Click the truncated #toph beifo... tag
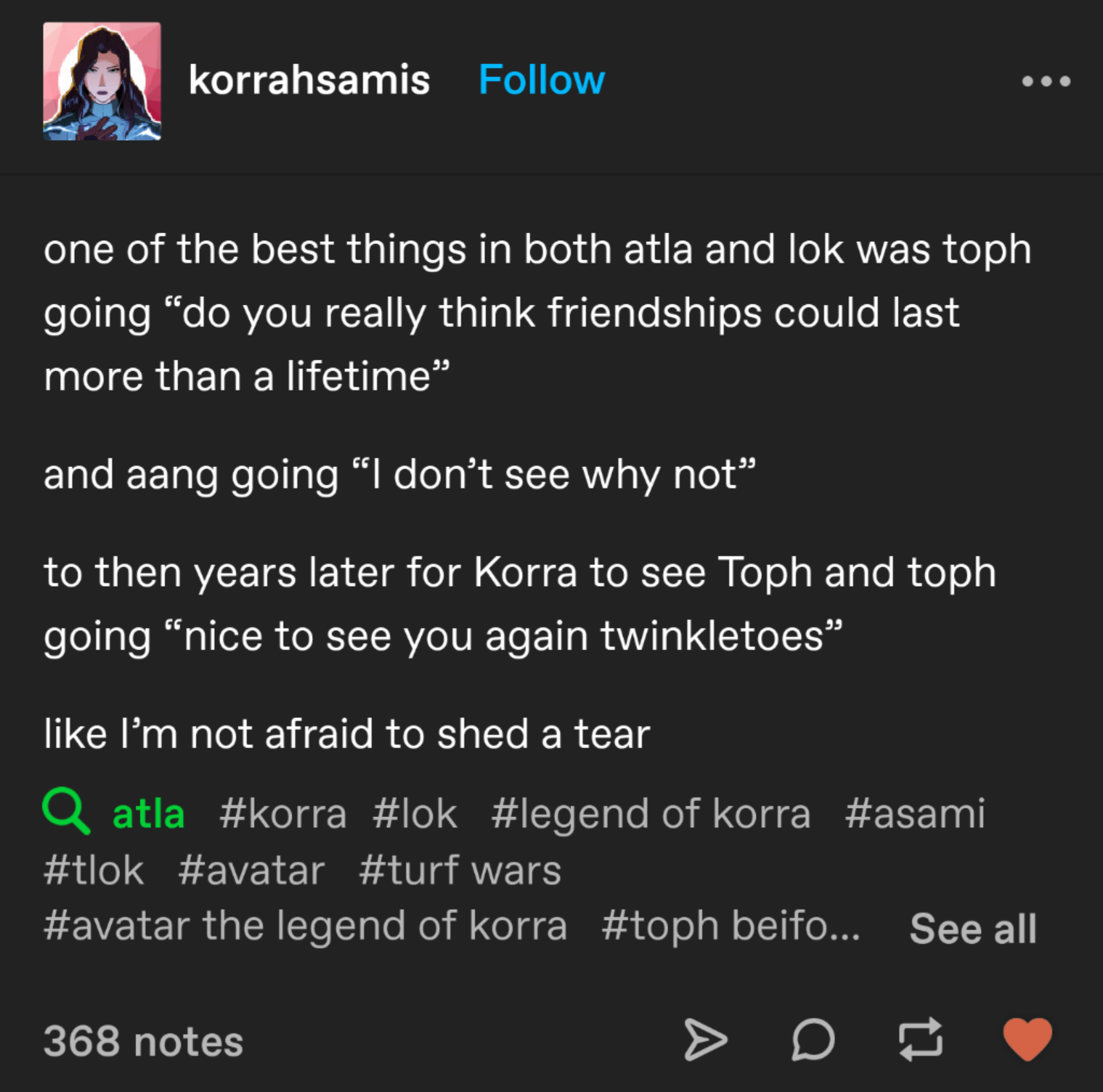 point(730,926)
